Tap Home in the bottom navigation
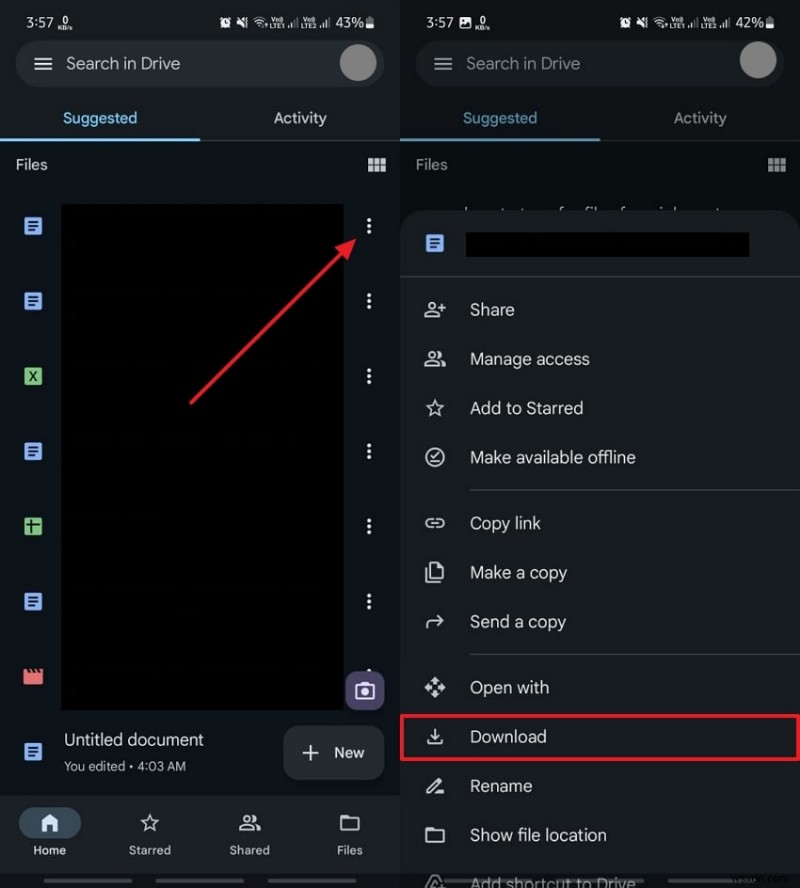800x888 pixels. 50,834
